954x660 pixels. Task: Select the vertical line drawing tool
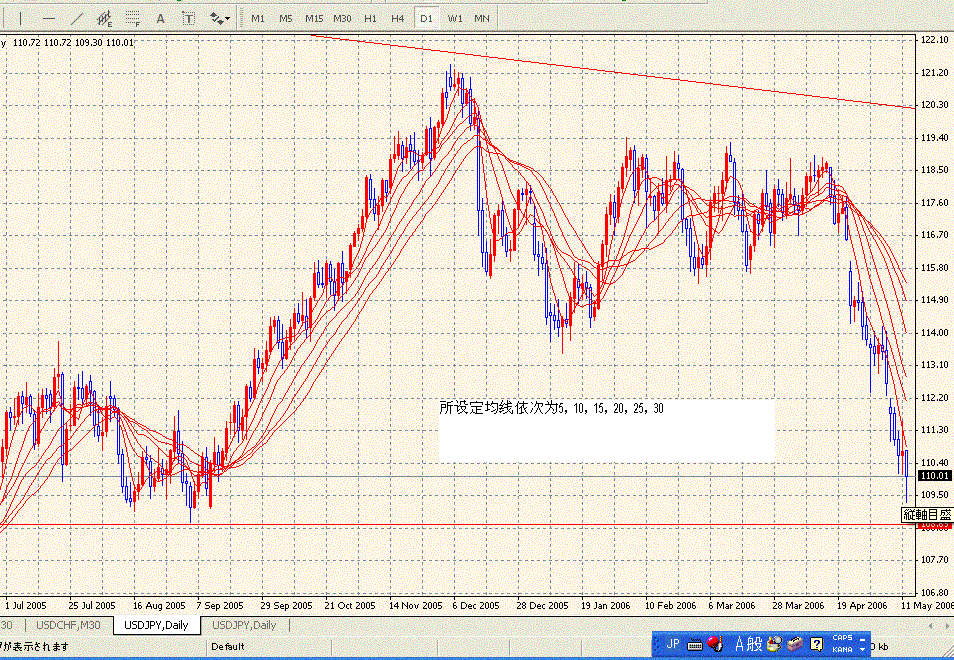(21, 18)
